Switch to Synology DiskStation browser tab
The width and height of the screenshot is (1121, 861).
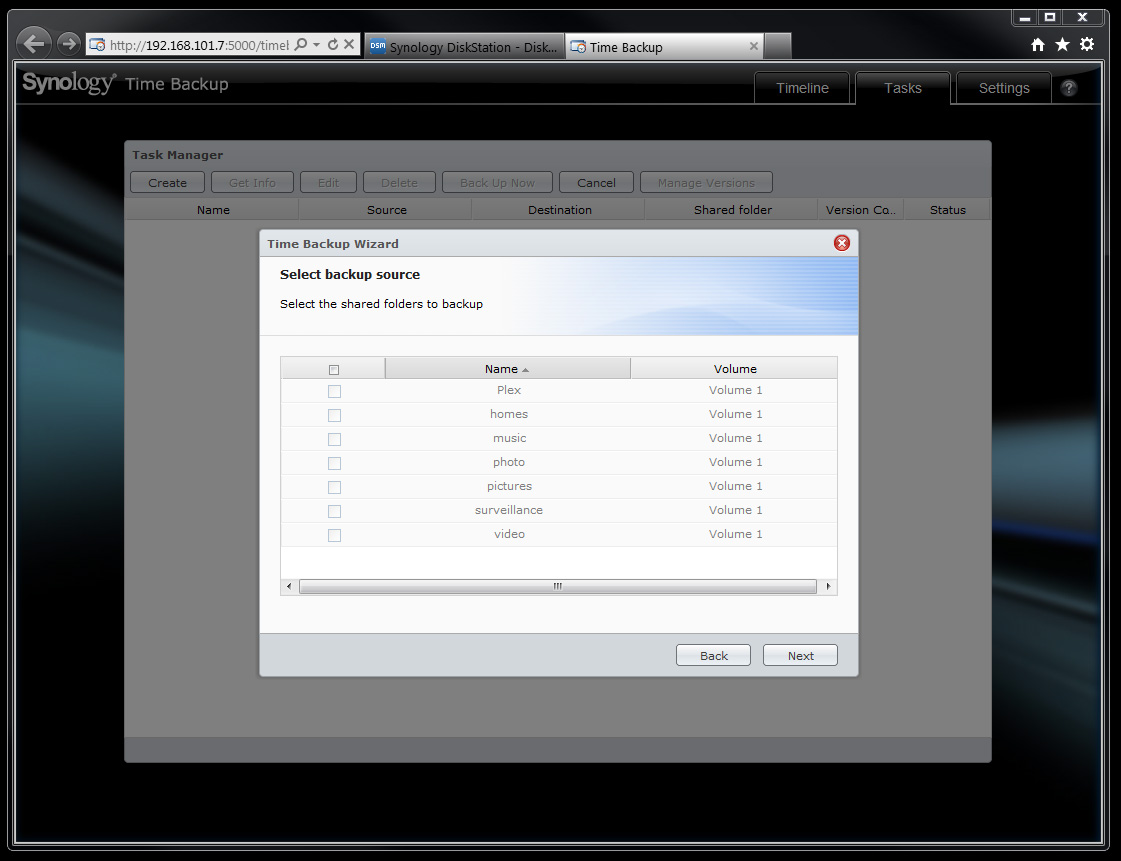[x=465, y=46]
